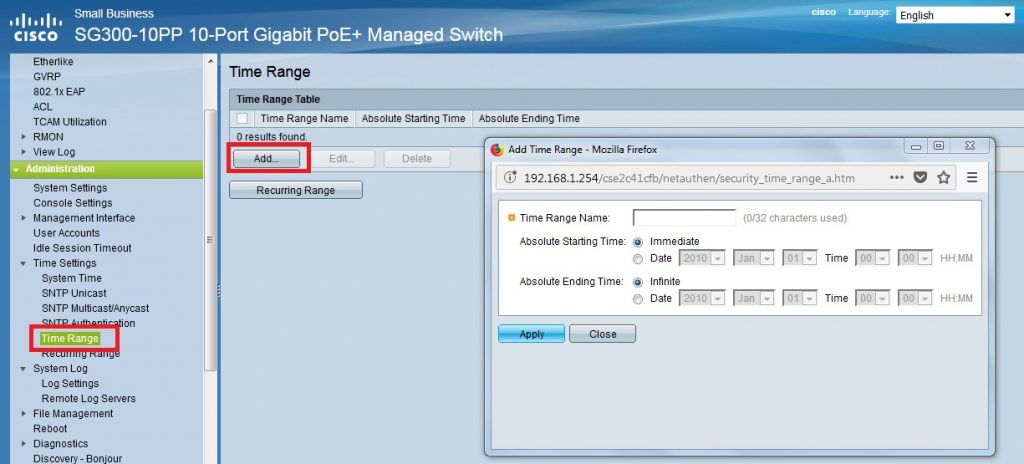Click Time Range Name column header
The width and height of the screenshot is (1024, 464).
coord(305,118)
